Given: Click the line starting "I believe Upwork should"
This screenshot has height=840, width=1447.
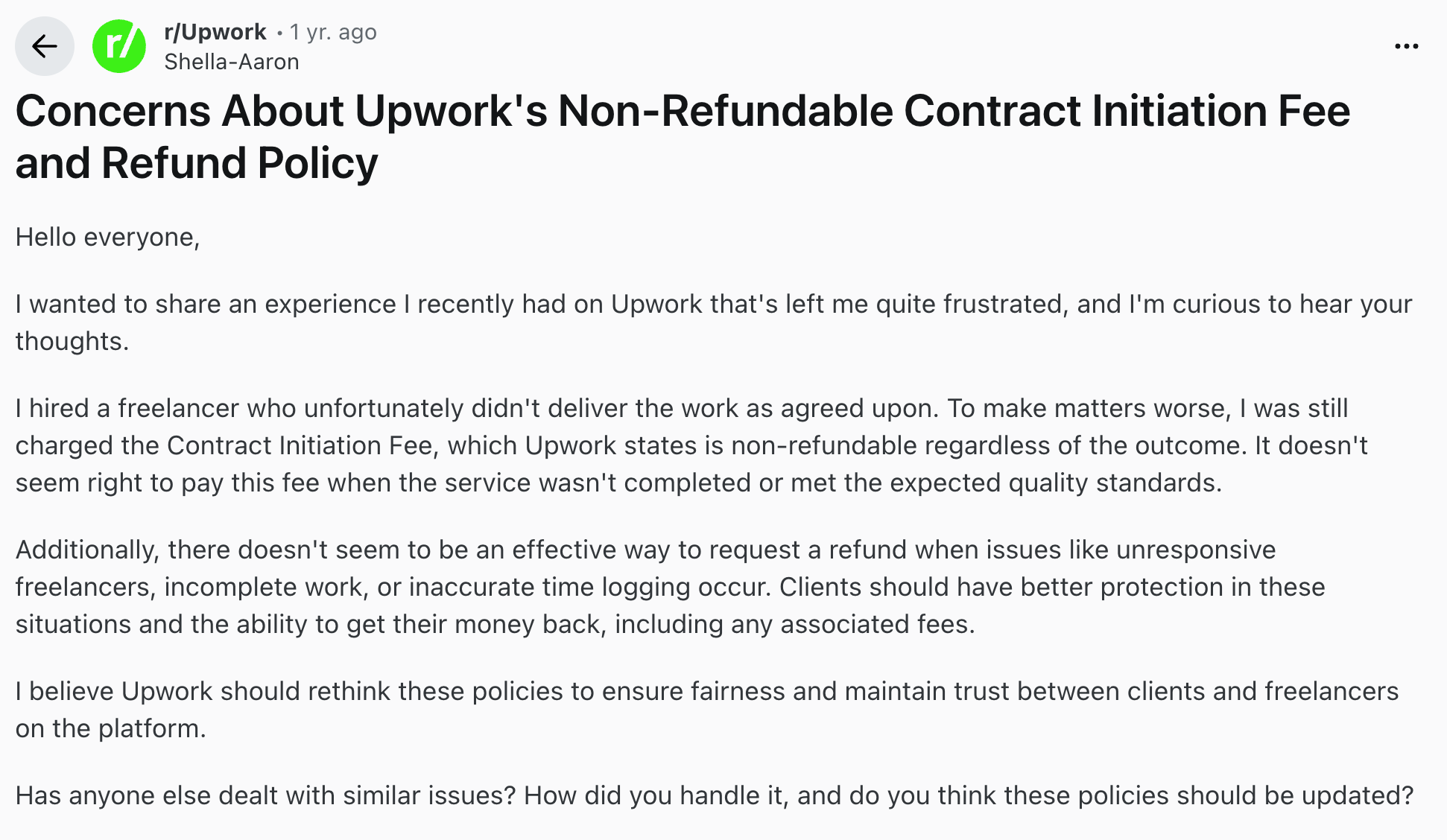Looking at the screenshot, I should (x=706, y=691).
